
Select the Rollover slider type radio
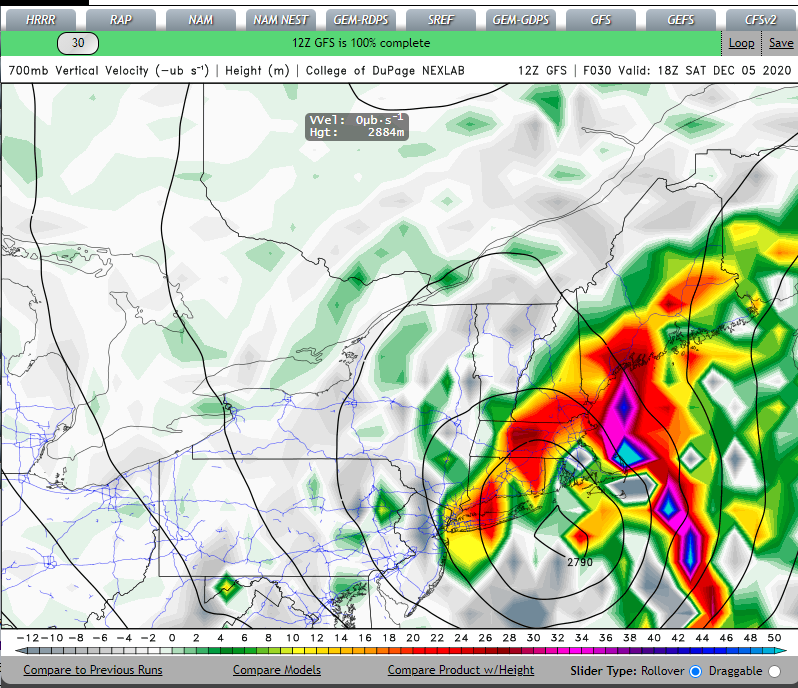coord(695,671)
